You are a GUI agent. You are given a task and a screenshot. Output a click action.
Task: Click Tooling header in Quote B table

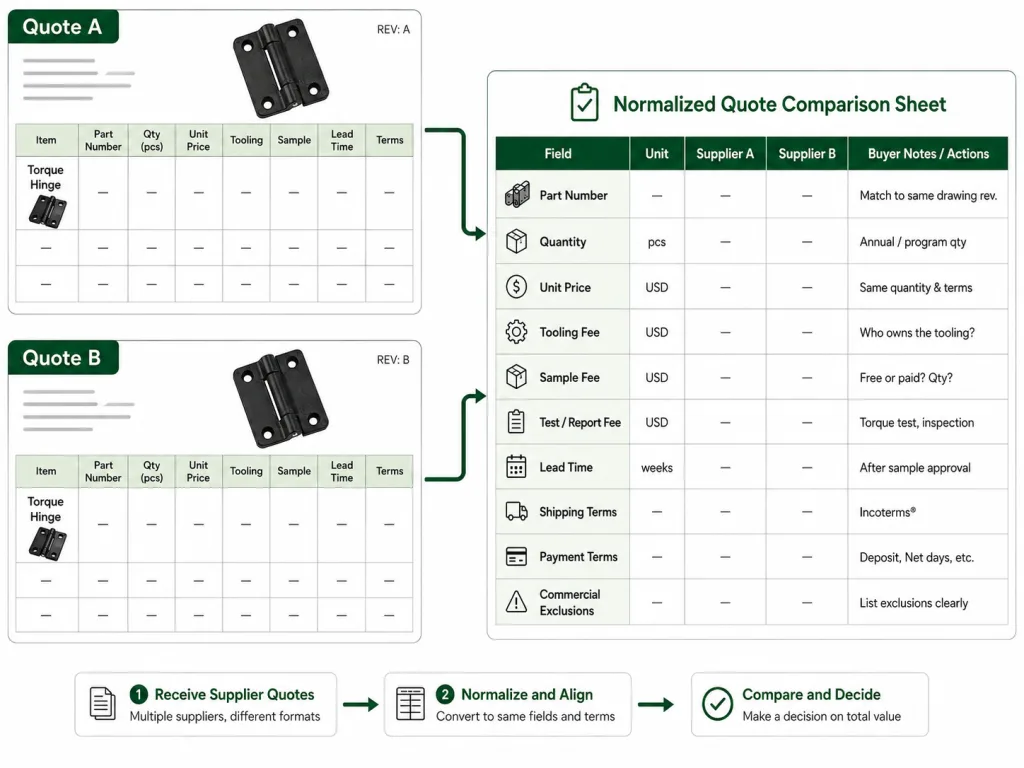(246, 471)
